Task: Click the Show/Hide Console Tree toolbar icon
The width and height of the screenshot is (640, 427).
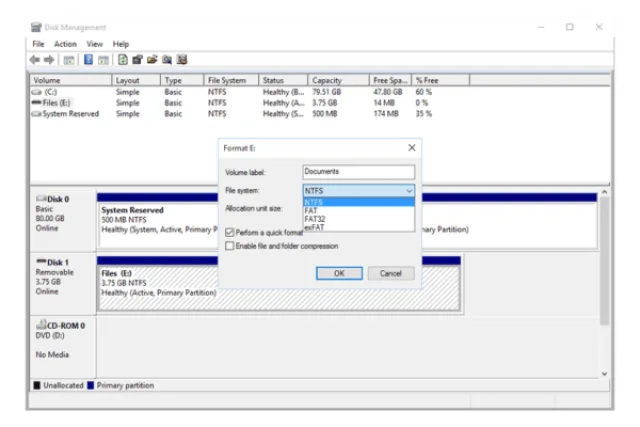Action: 69,60
